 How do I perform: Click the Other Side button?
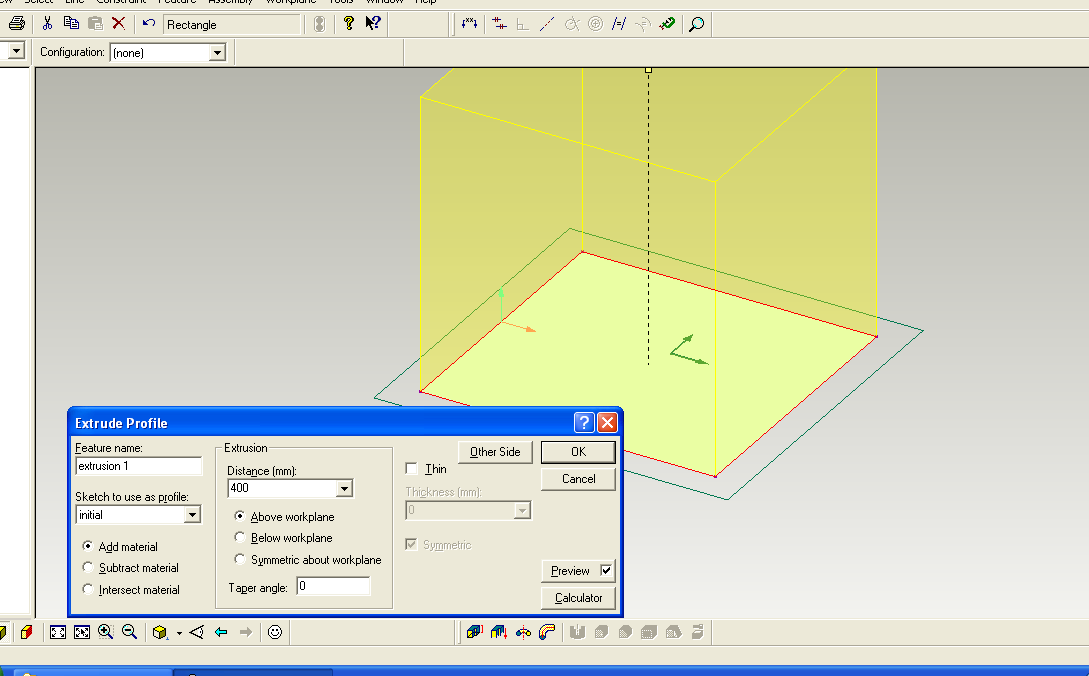click(495, 452)
